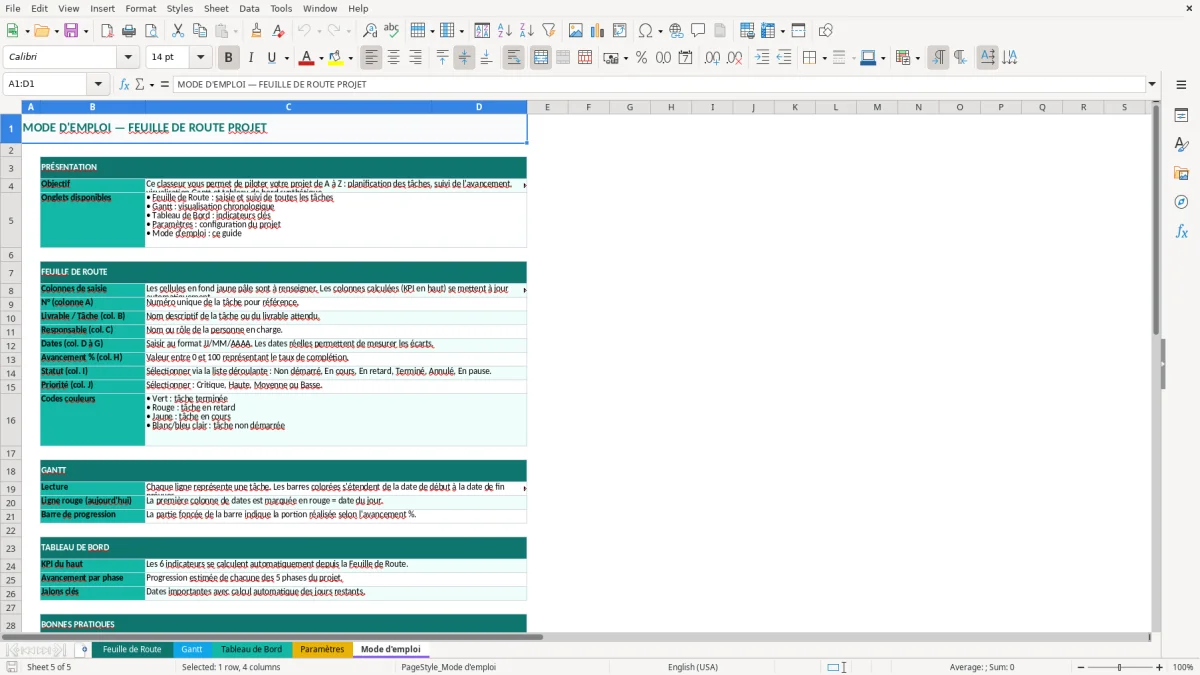Screen dimensions: 1200x675
Task: Toggle Align Right
Action: [x=415, y=58]
